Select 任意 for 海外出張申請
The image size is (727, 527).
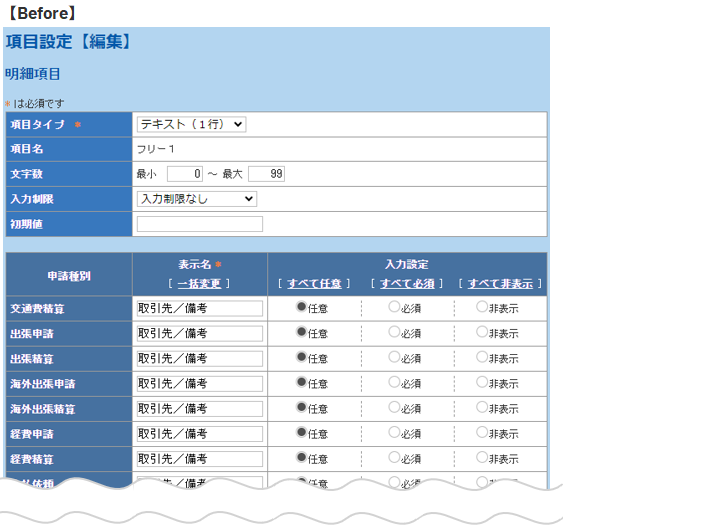pos(302,382)
